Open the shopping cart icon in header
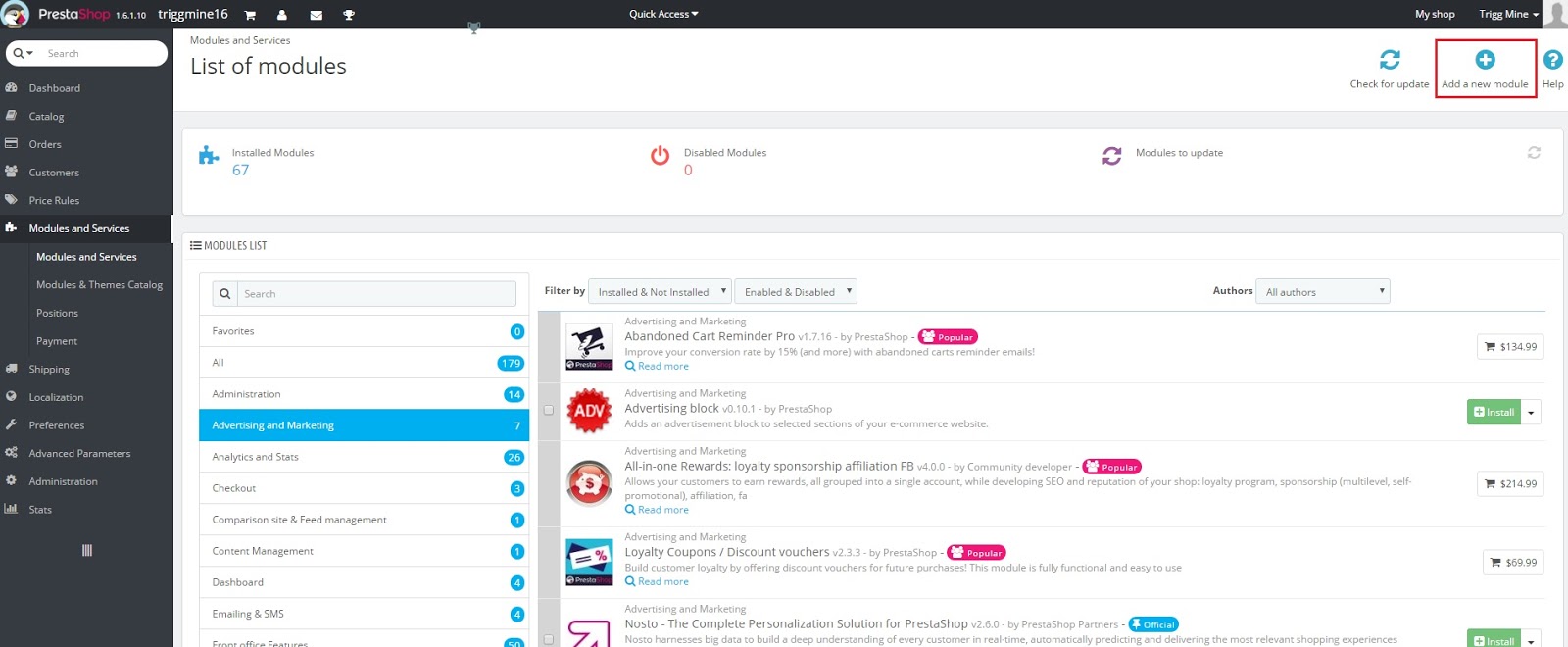Image resolution: width=1568 pixels, height=647 pixels. coord(250,15)
